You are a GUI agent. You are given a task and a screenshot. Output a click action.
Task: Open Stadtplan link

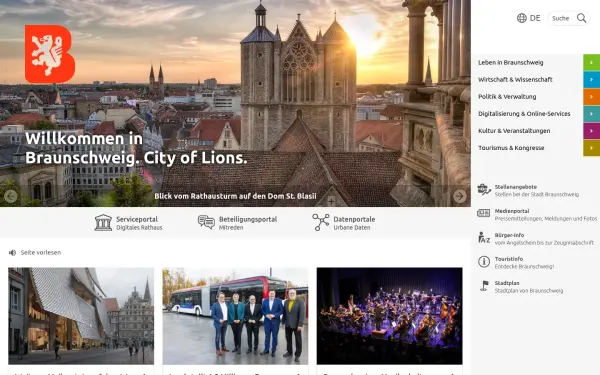(528, 287)
